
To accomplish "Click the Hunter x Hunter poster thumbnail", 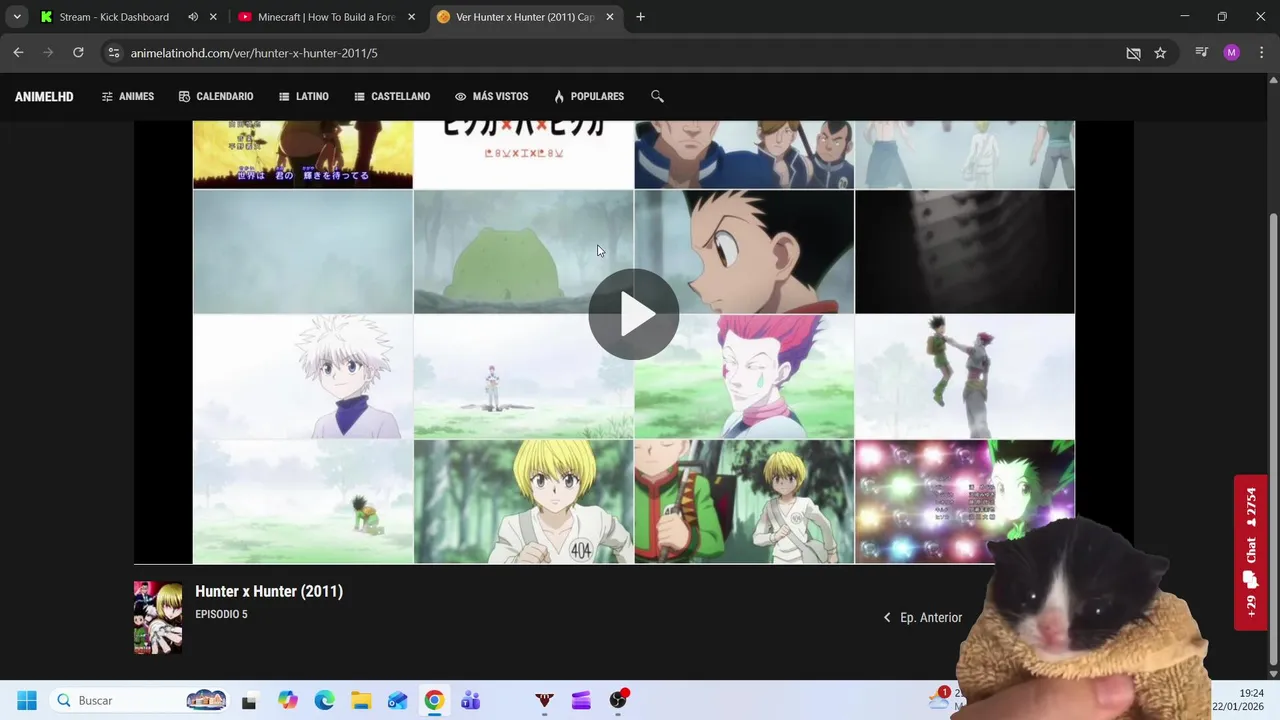I will (x=158, y=617).
